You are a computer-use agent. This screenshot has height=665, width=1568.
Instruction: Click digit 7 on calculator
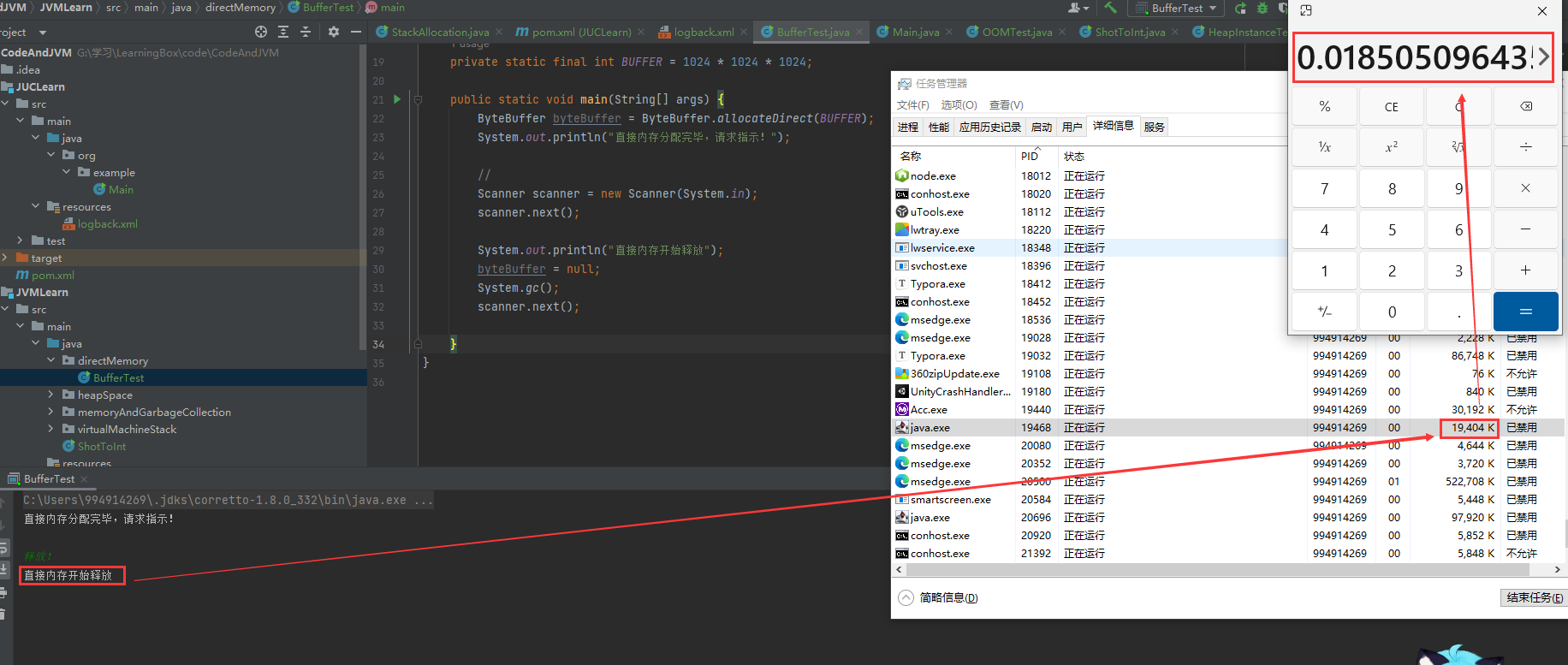[1324, 188]
